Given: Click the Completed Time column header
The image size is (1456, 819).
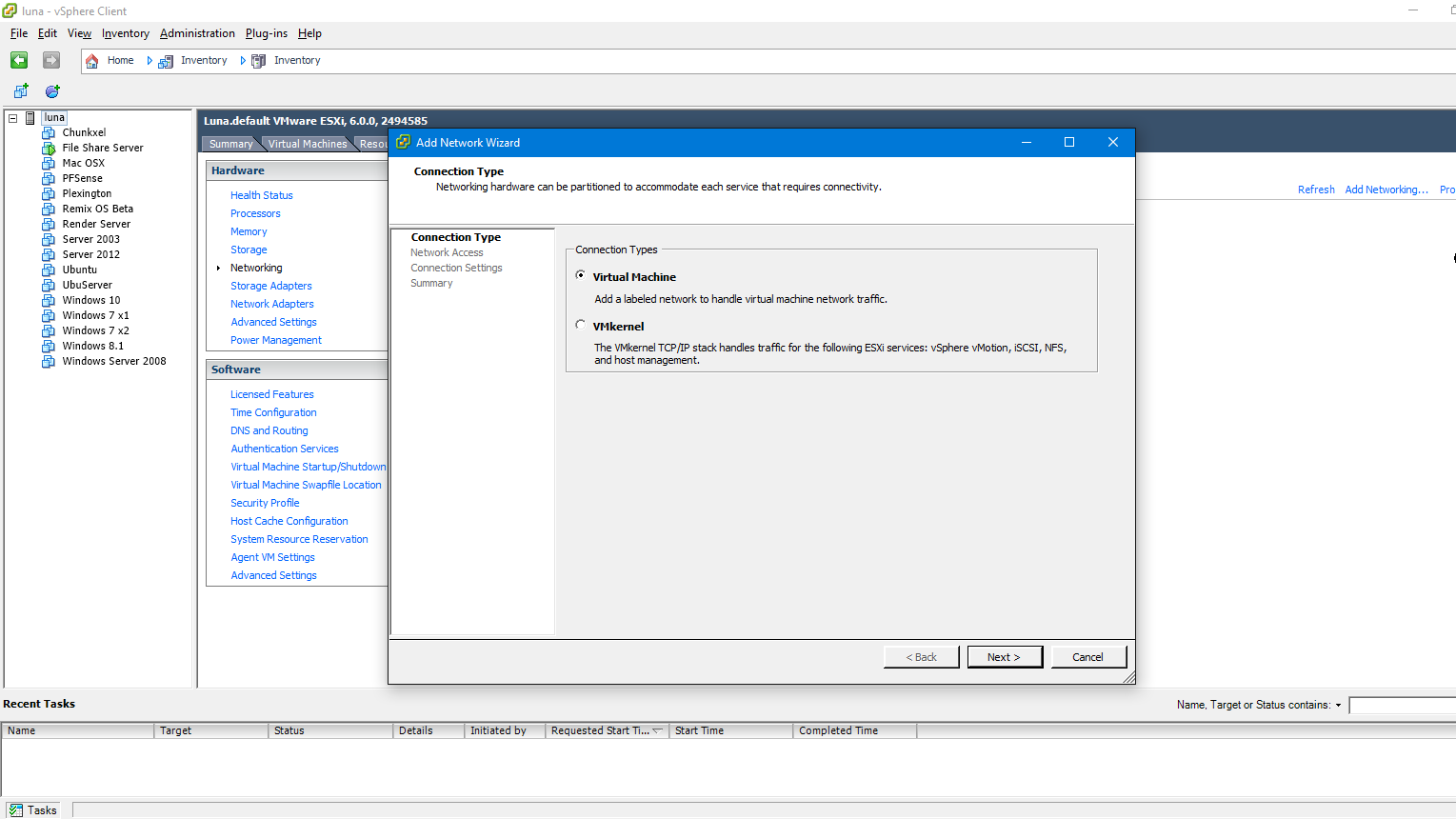Looking at the screenshot, I should click(x=854, y=730).
